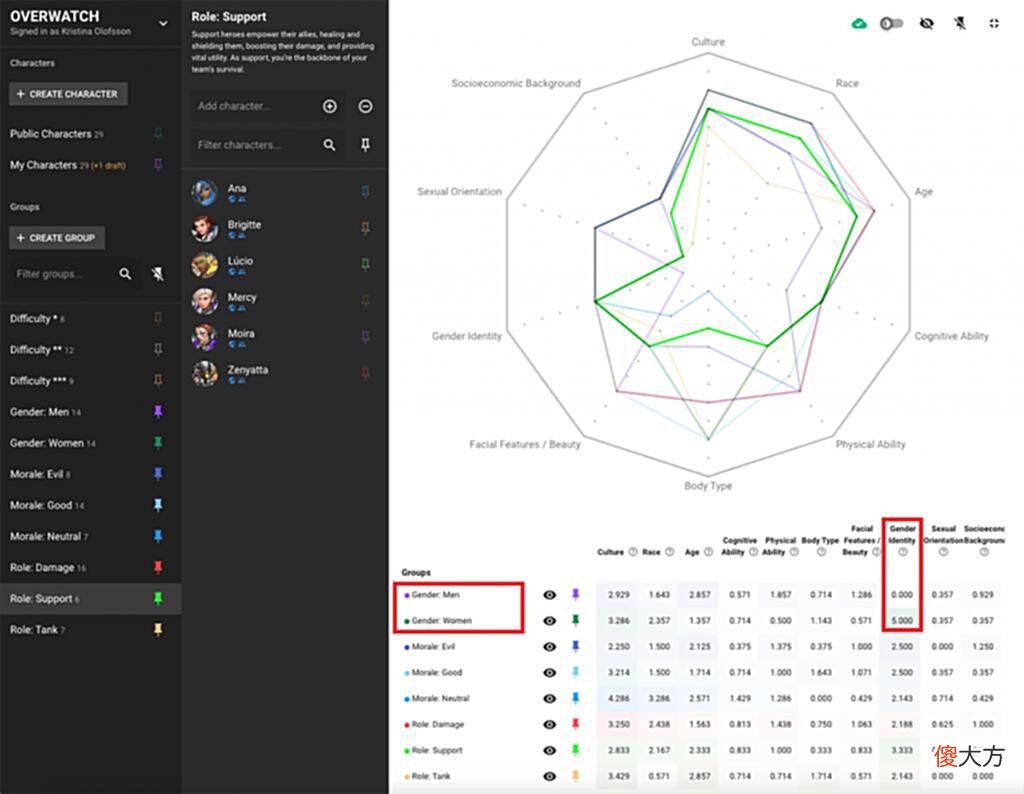This screenshot has width=1024, height=794.
Task: Select the character Ana
Action: (236, 188)
